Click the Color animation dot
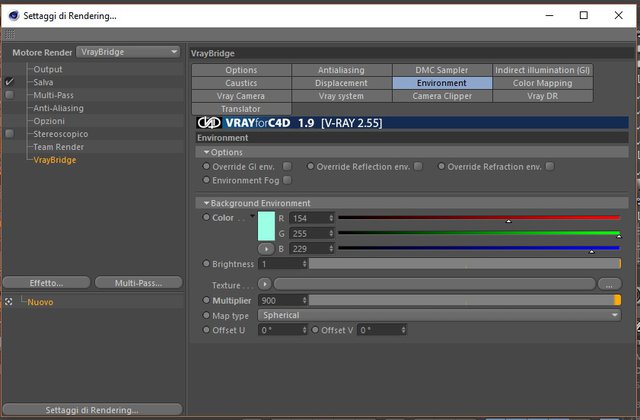Viewport: 640px width, 420px height. tap(206, 217)
